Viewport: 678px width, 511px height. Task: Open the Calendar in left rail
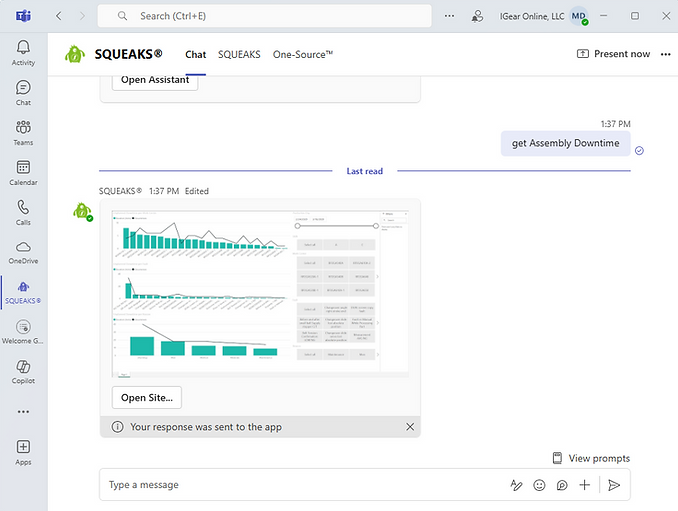[23, 172]
